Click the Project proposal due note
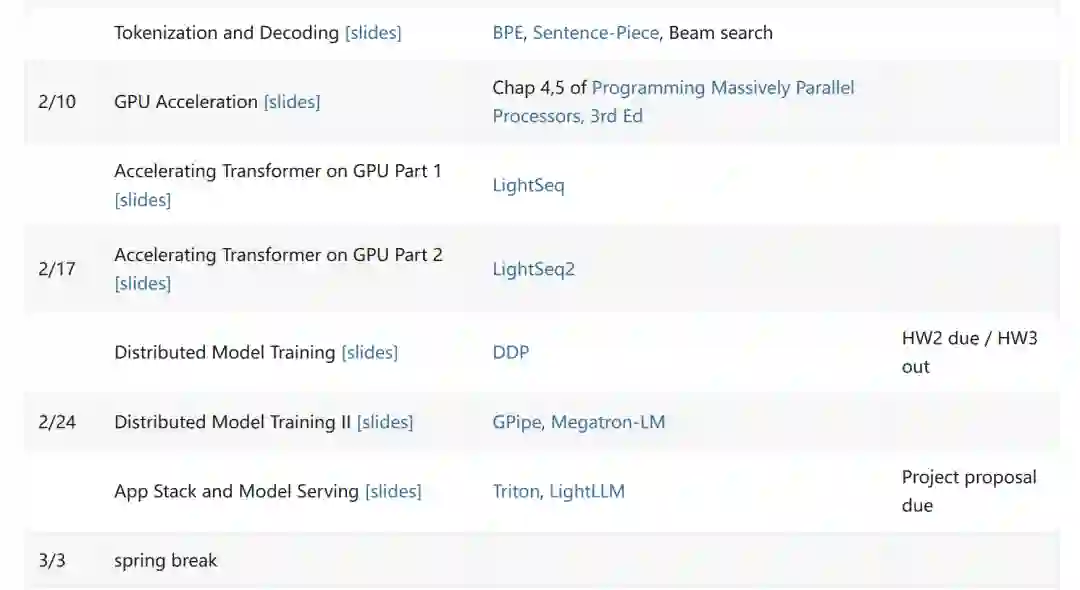Screen dimensions: 1080x590 [x=968, y=491]
